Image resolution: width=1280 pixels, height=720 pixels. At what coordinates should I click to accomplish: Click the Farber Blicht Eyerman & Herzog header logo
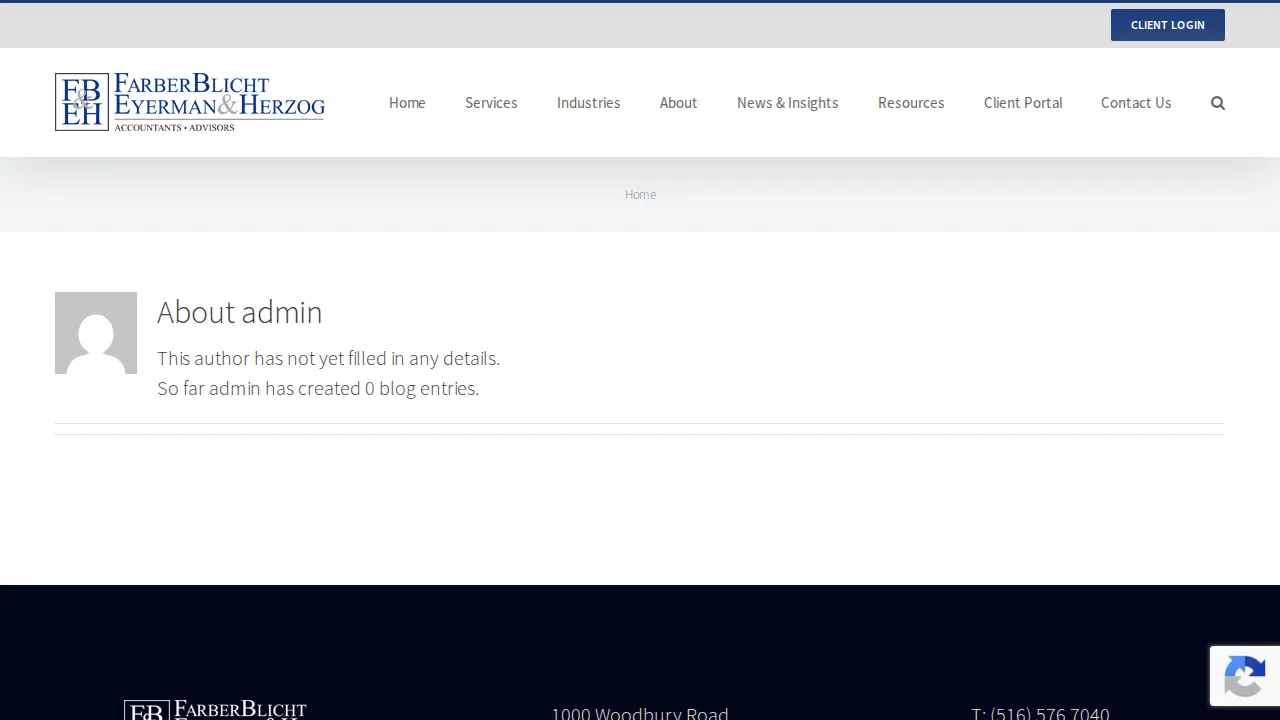190,102
